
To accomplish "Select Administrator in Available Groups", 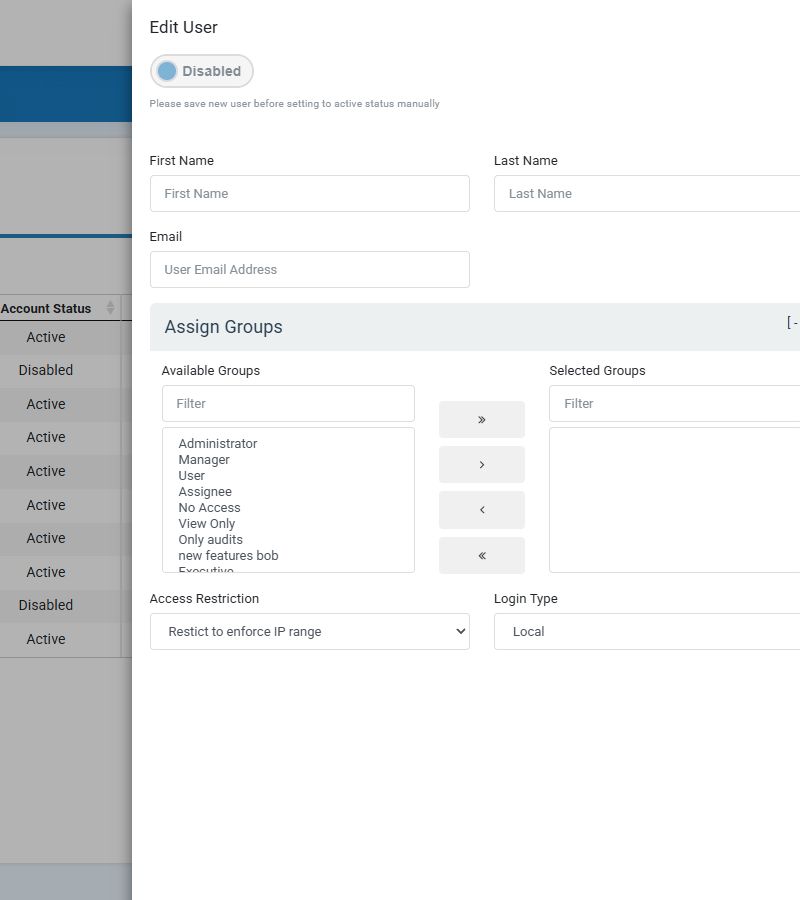I will pyautogui.click(x=218, y=444).
